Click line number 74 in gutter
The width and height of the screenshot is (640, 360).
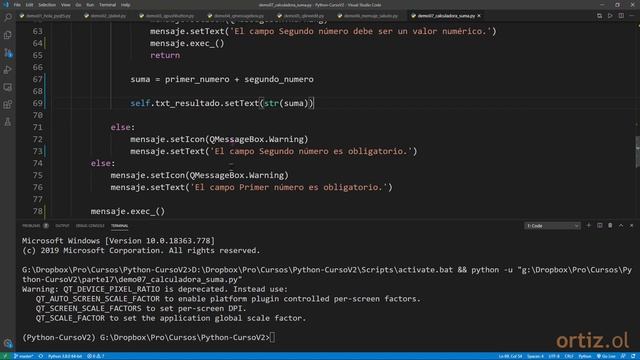click(x=38, y=163)
